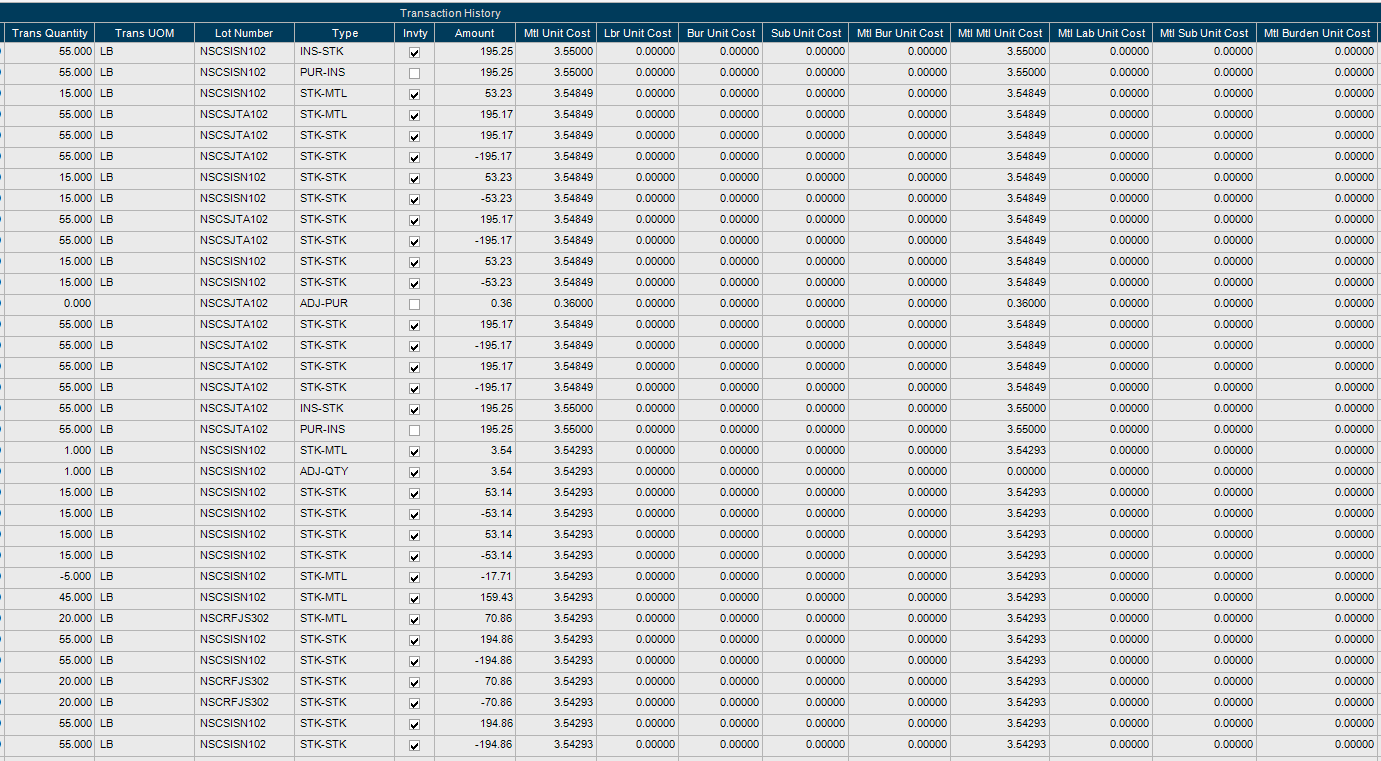Click the Sub Unit Cost header
The height and width of the screenshot is (761, 1381).
[807, 33]
